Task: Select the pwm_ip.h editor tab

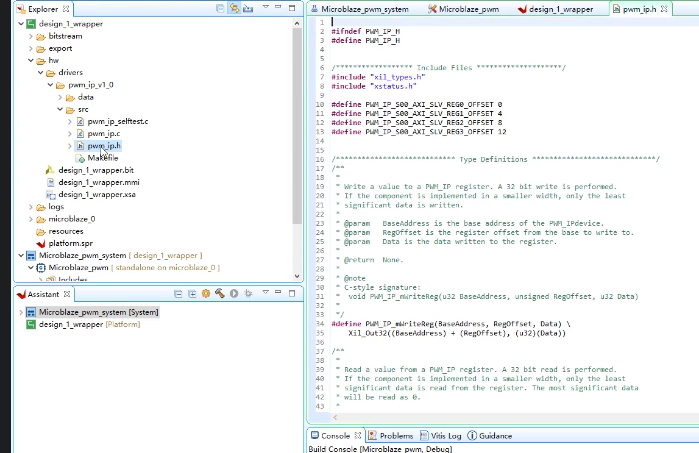Action: pos(639,9)
